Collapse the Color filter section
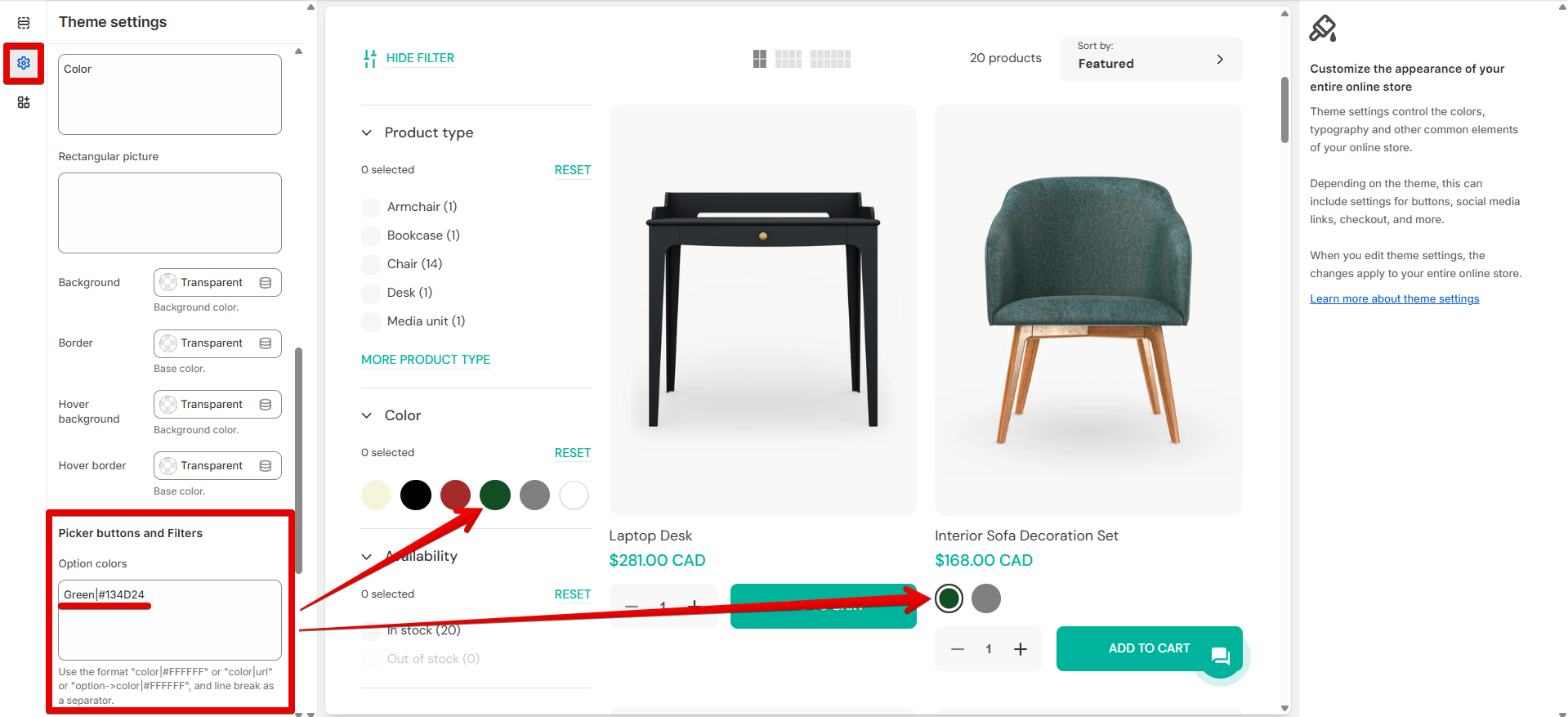This screenshot has width=1568, height=717. 367,415
